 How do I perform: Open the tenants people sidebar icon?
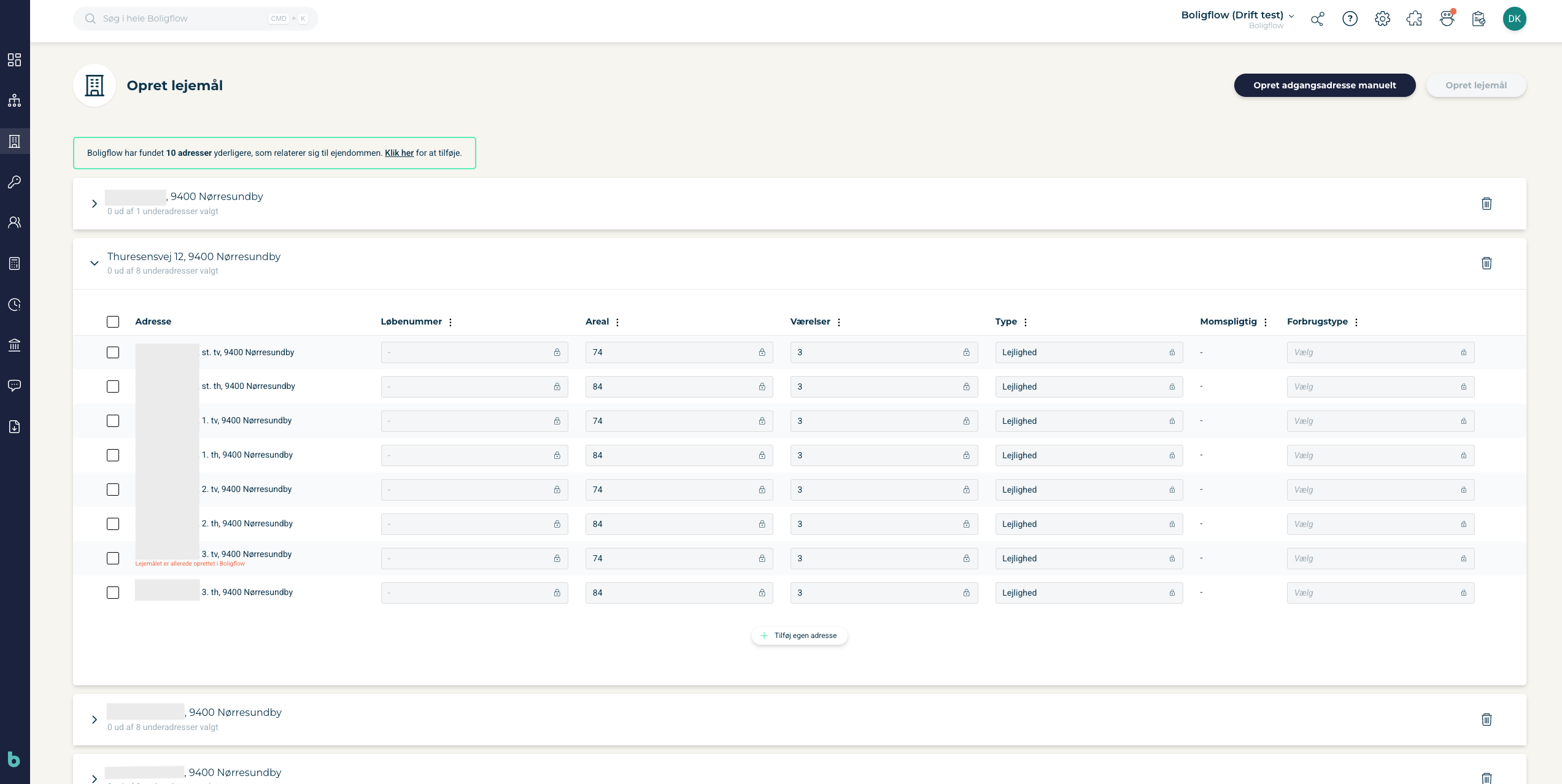click(15, 222)
